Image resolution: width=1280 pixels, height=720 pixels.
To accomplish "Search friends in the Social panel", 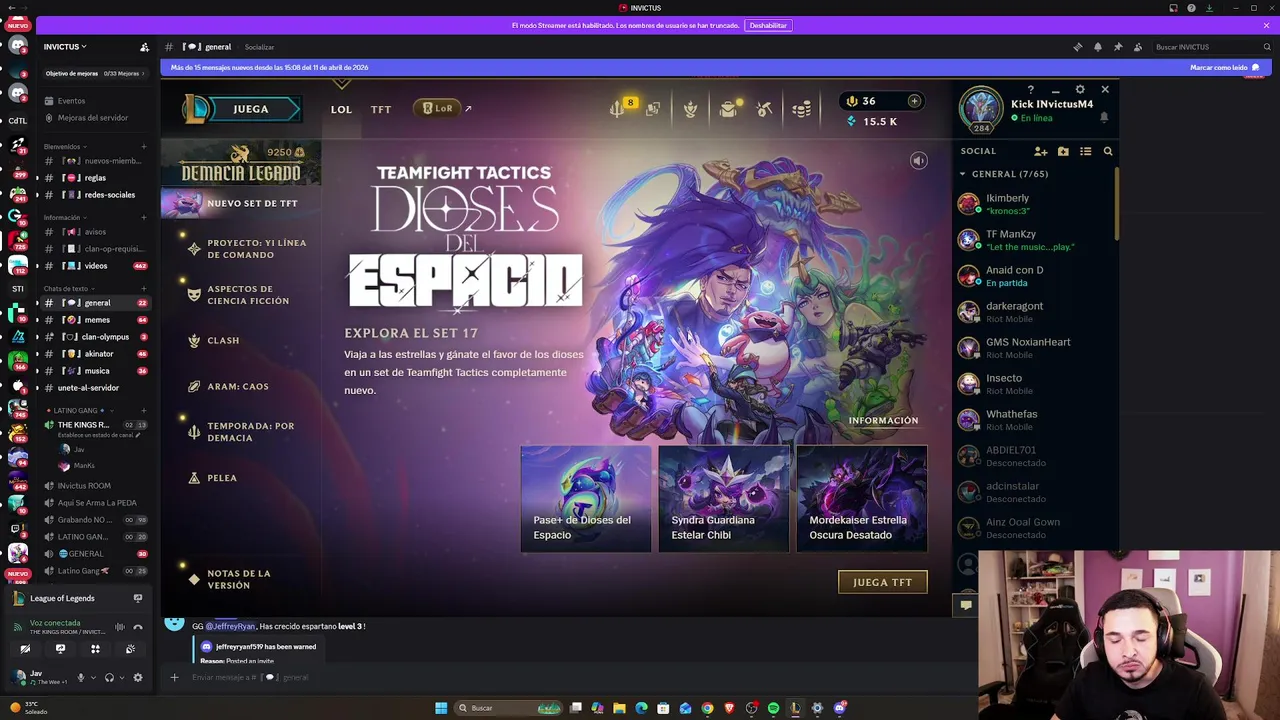I will coord(1108,151).
